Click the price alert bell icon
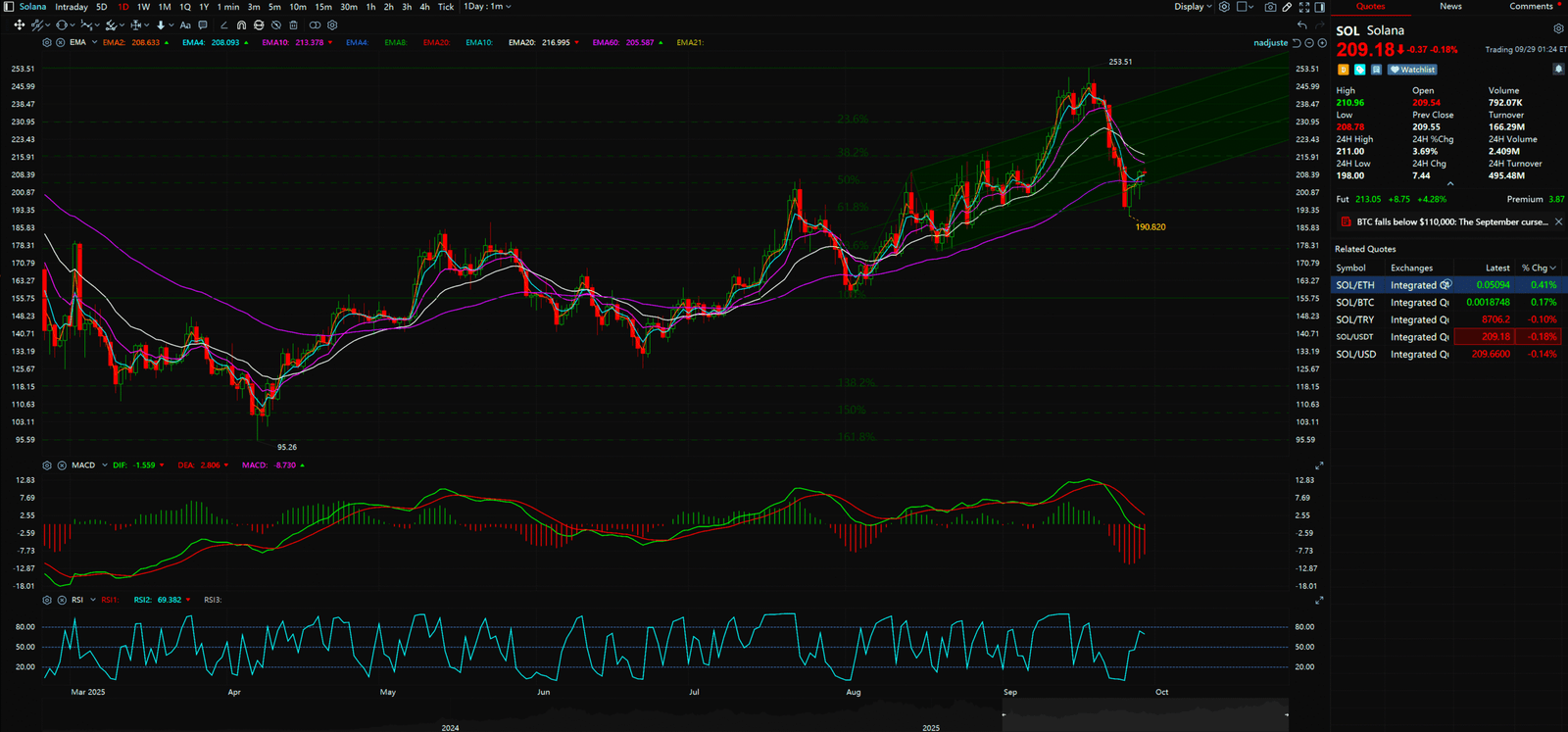 point(1558,70)
